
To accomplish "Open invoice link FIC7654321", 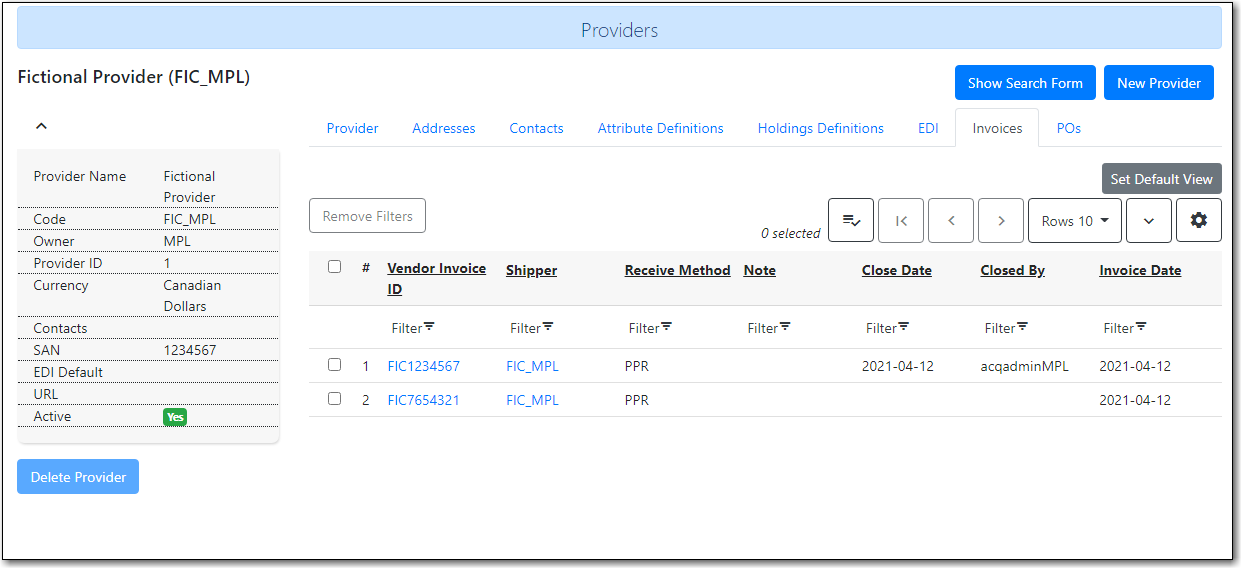I will [424, 400].
